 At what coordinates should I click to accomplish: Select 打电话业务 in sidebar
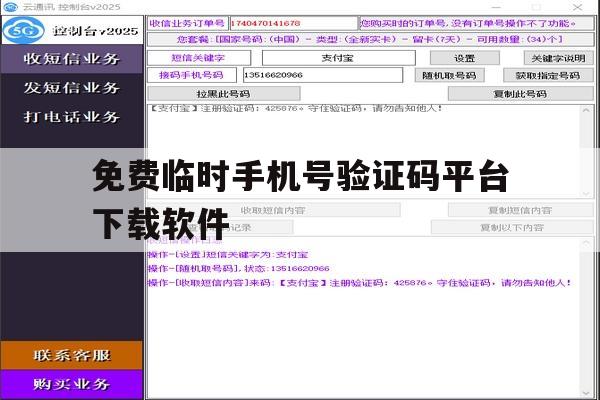pyautogui.click(x=72, y=117)
